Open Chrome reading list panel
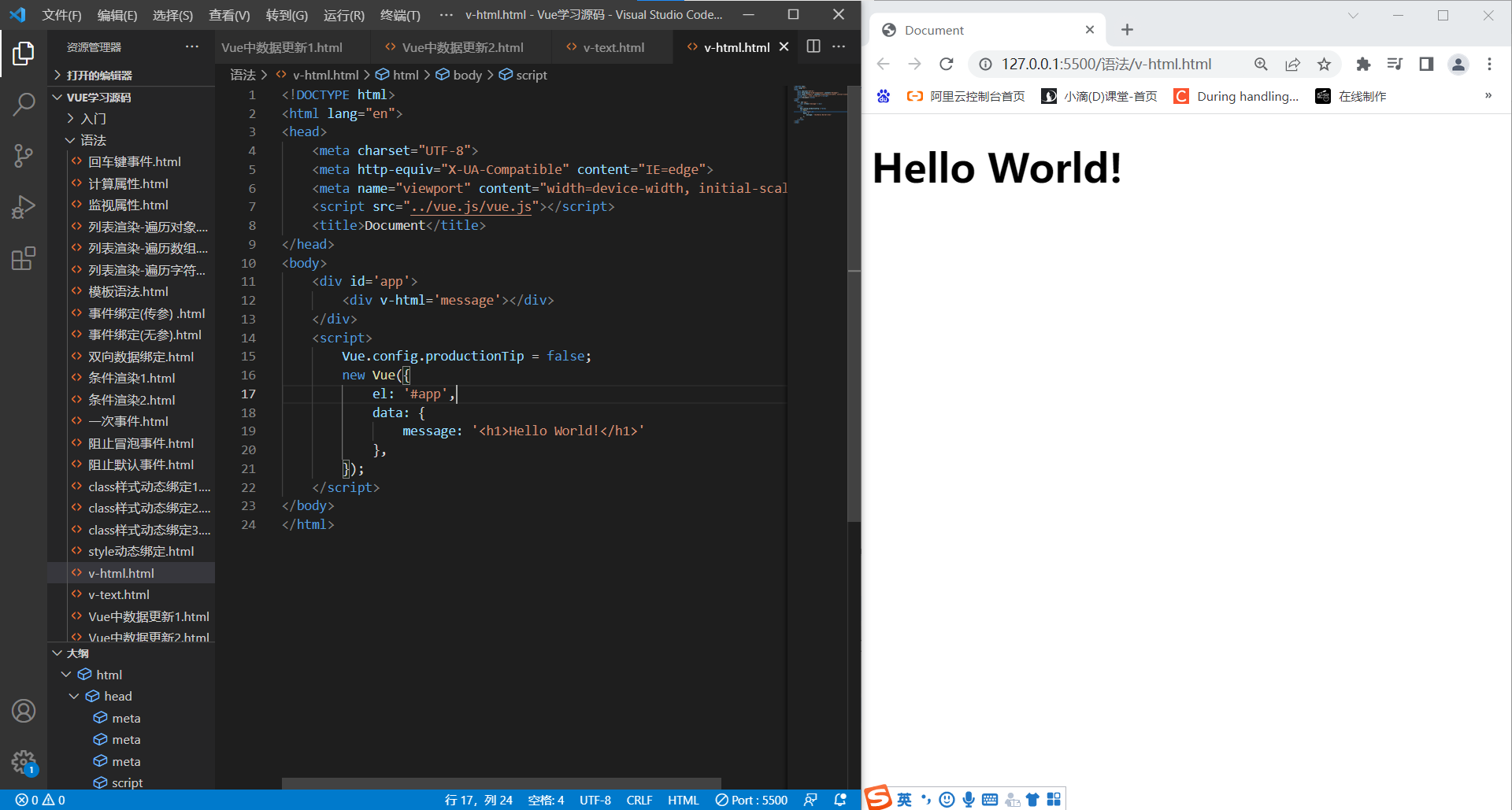Image resolution: width=1512 pixels, height=810 pixels. point(1395,64)
